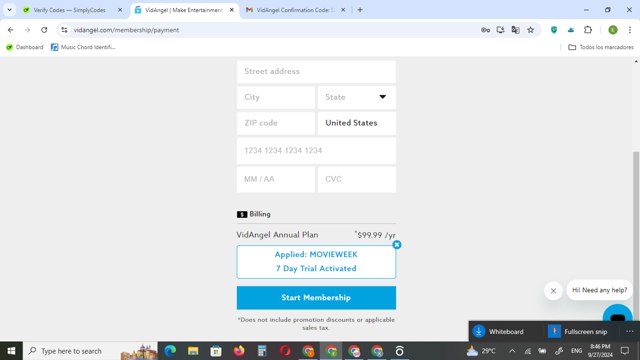The image size is (640, 360).
Task: Click the Start Membership button
Action: 316,298
